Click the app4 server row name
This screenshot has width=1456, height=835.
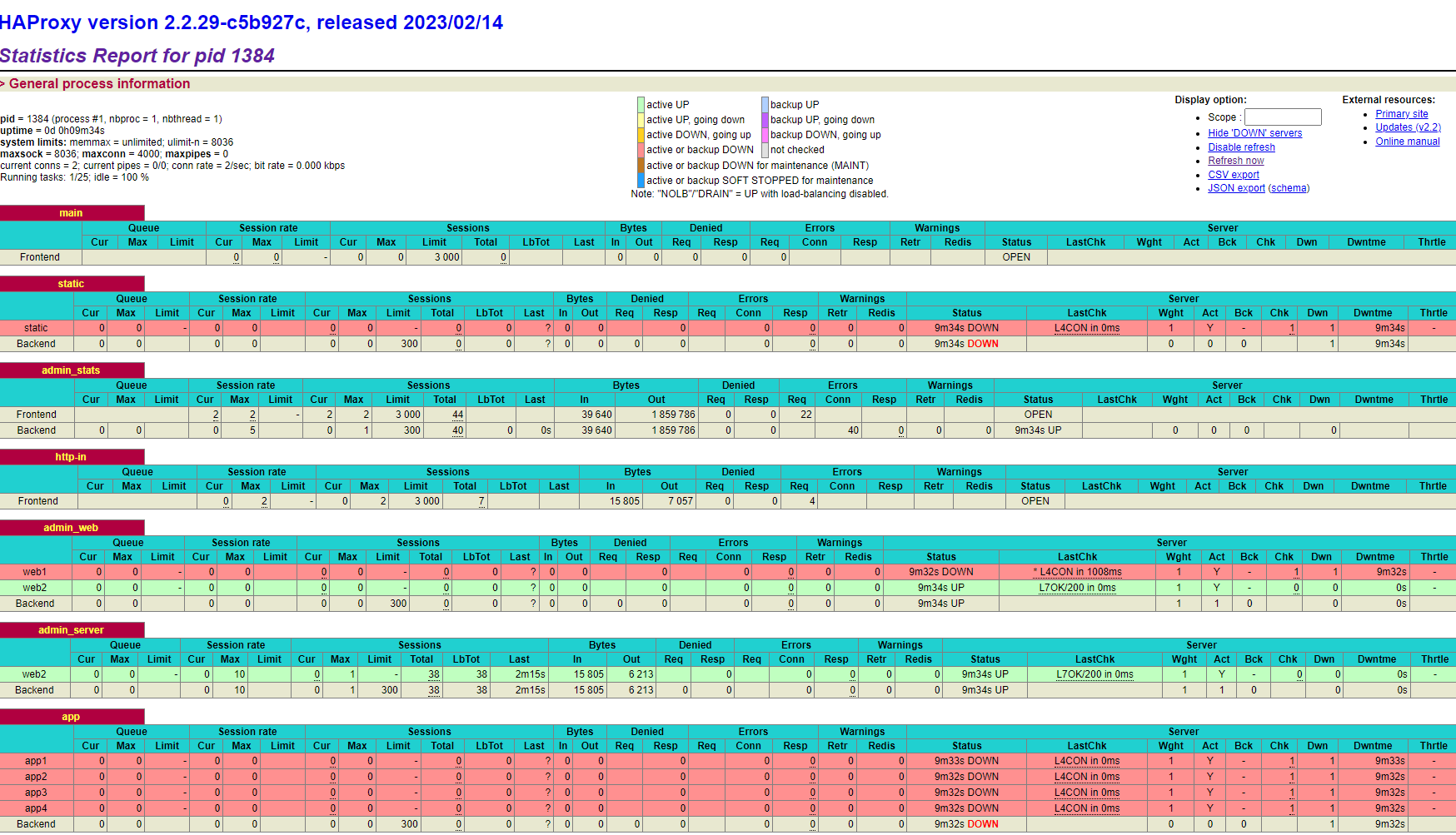pyautogui.click(x=36, y=808)
